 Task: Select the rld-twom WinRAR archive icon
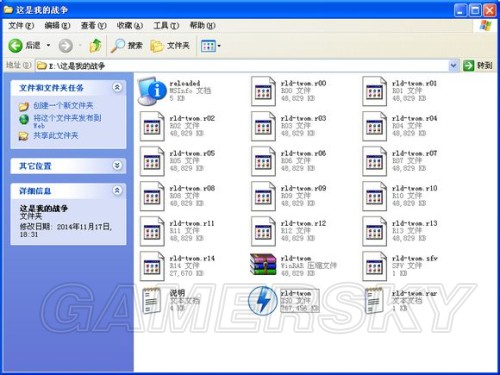point(263,265)
